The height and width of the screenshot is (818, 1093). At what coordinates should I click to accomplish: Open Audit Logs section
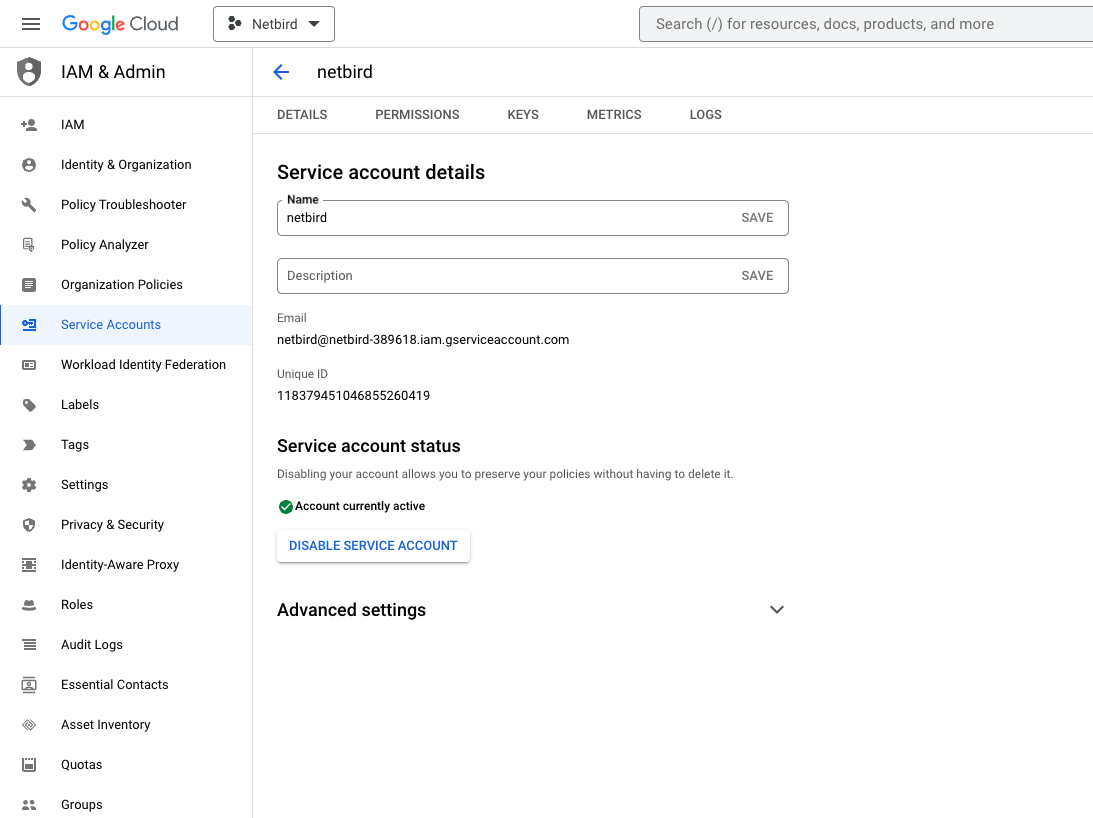click(90, 644)
